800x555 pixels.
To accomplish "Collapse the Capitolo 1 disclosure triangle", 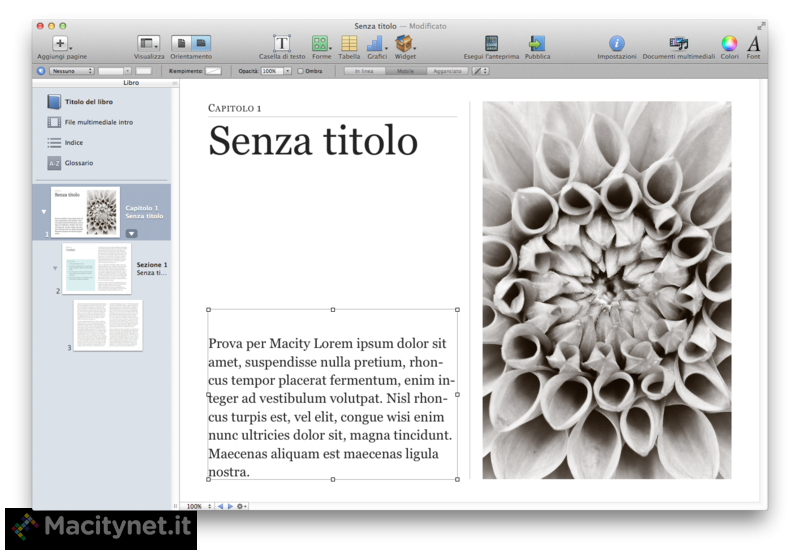I will point(43,212).
